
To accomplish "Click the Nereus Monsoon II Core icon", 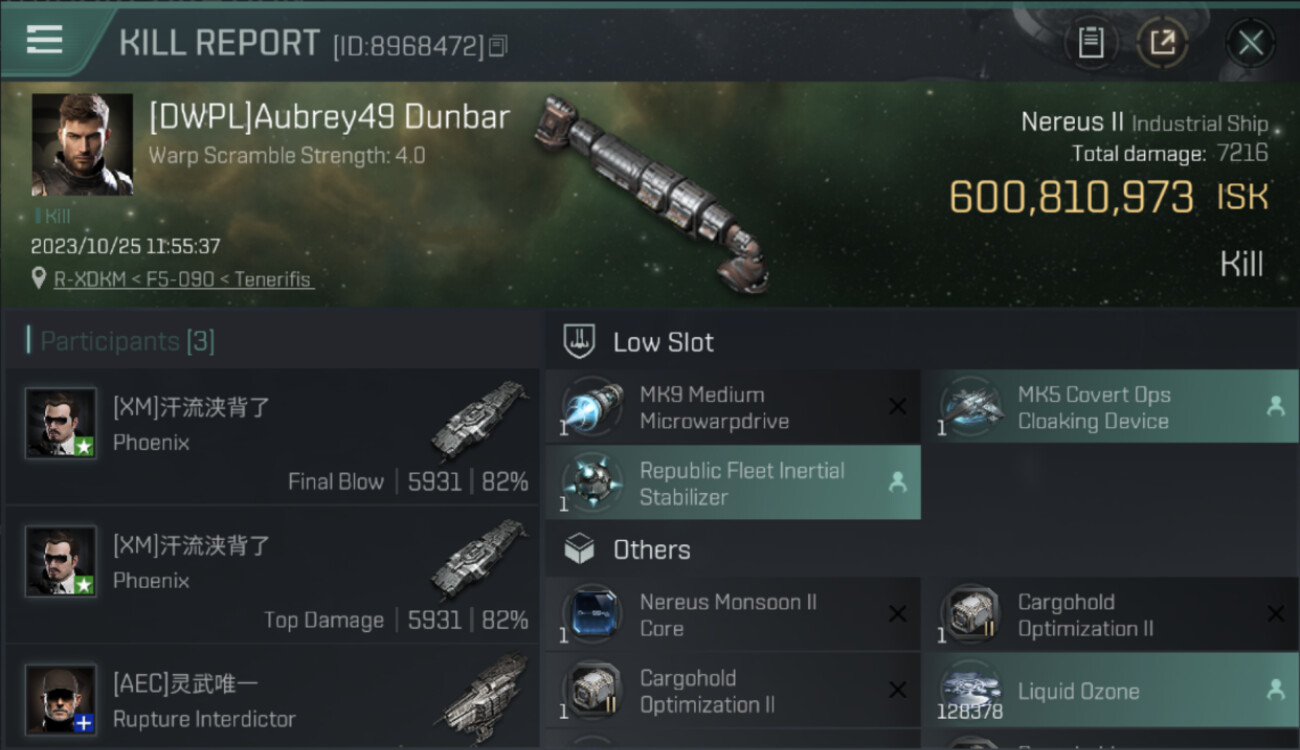I will click(593, 615).
